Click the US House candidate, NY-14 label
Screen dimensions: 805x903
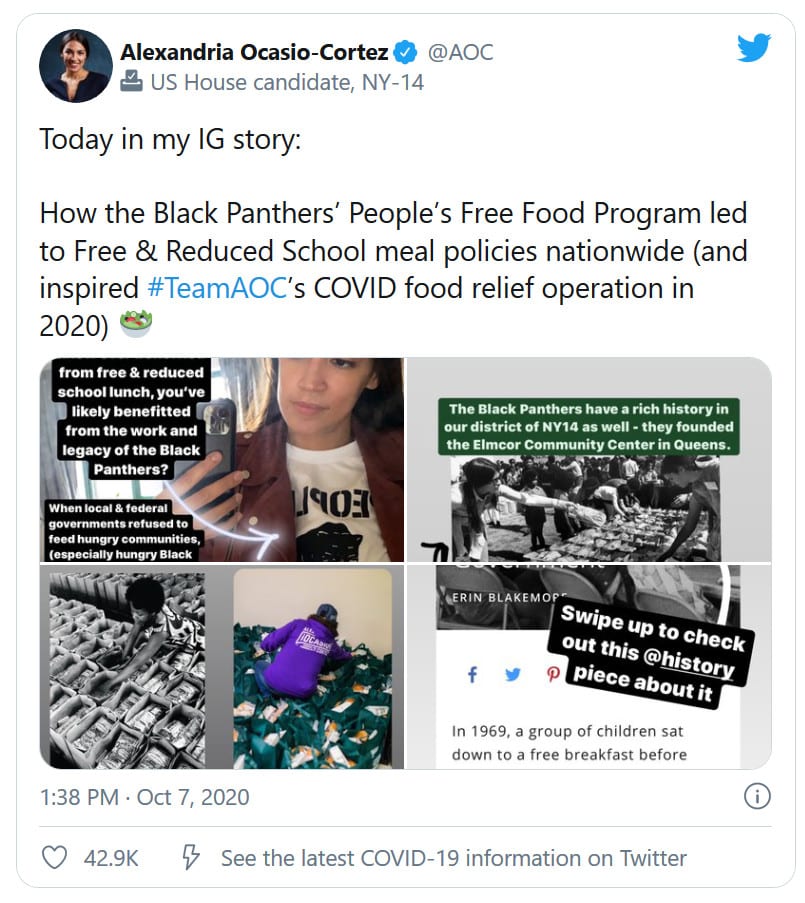[286, 82]
